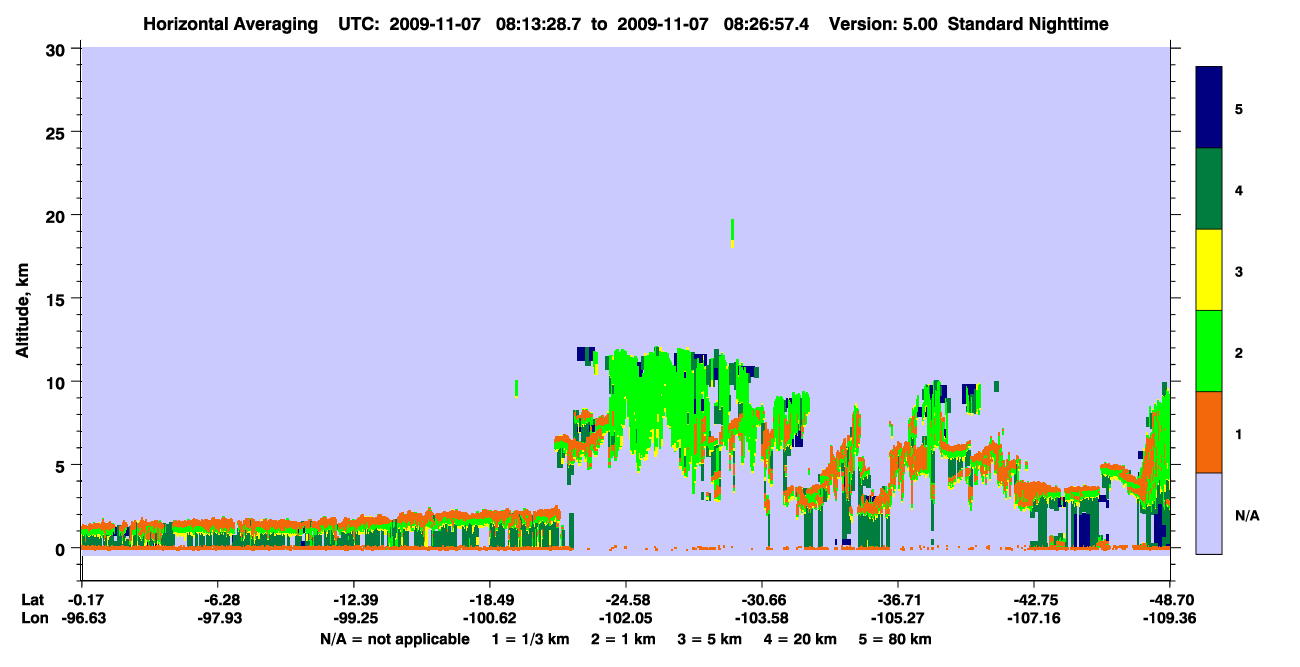Click legend text '1 = 1/3 km'
The image size is (1300, 667).
(530, 639)
